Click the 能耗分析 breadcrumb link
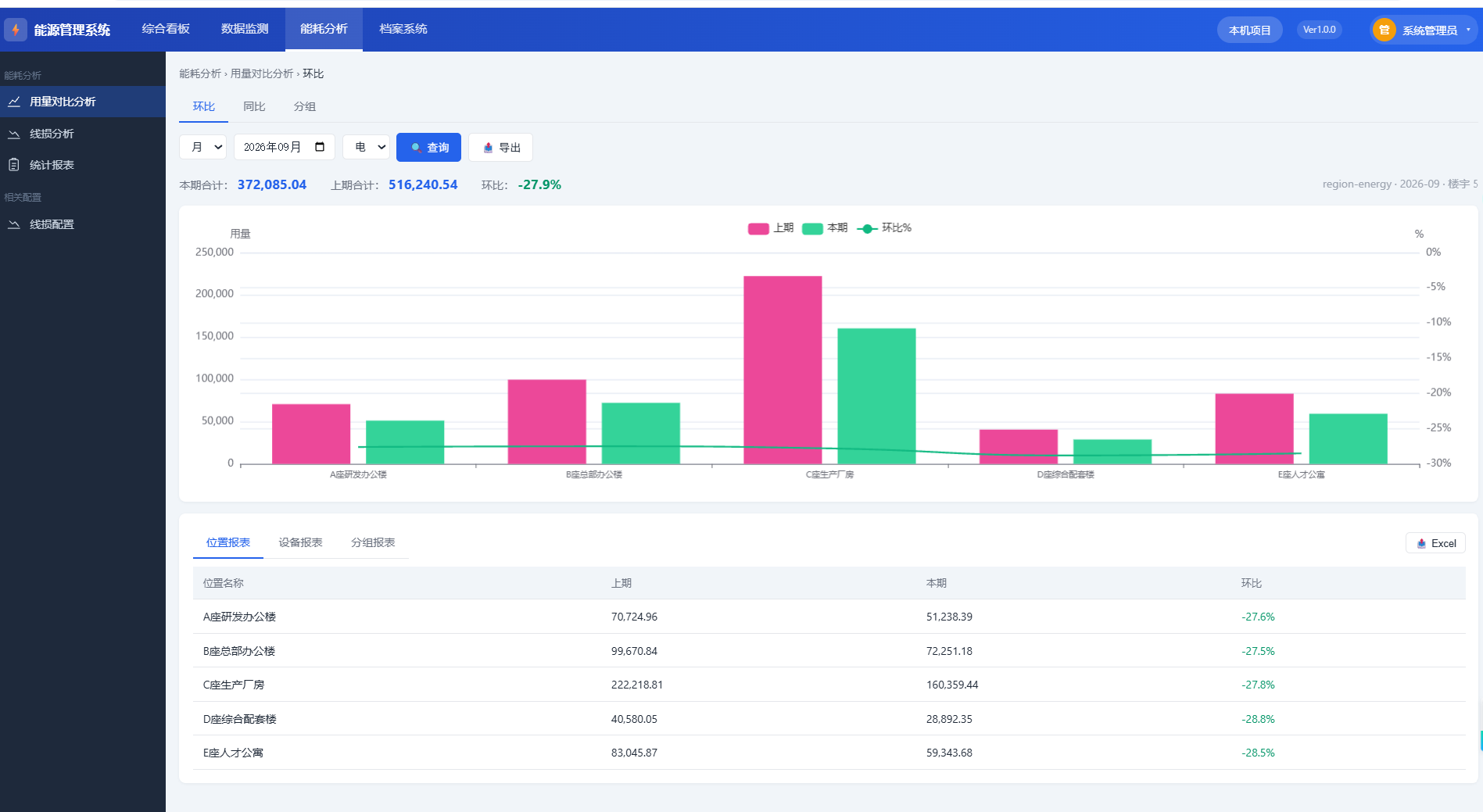Viewport: 1483px width, 812px height. click(200, 73)
